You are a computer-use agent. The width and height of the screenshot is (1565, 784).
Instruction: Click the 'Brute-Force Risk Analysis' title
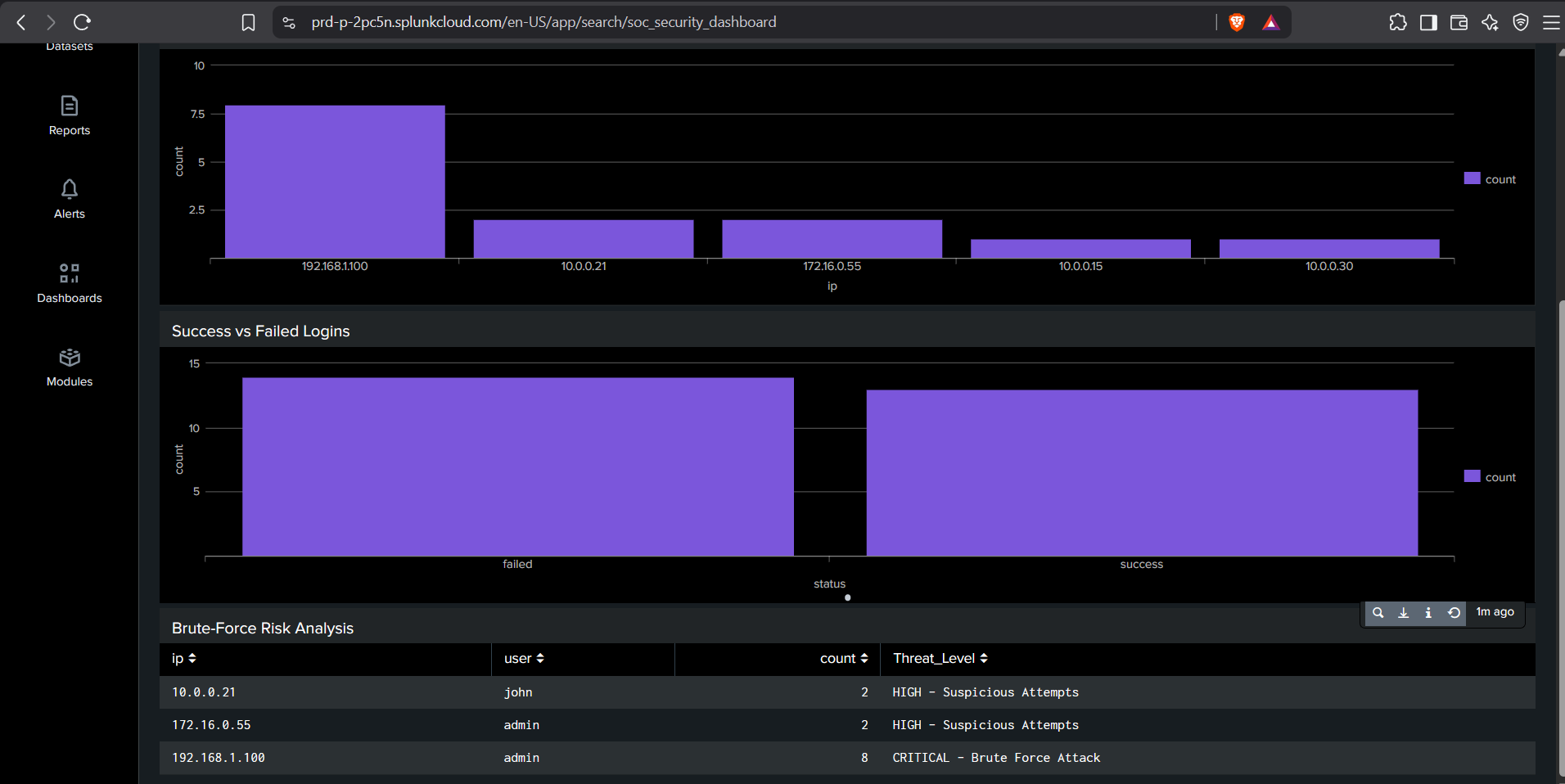263,629
